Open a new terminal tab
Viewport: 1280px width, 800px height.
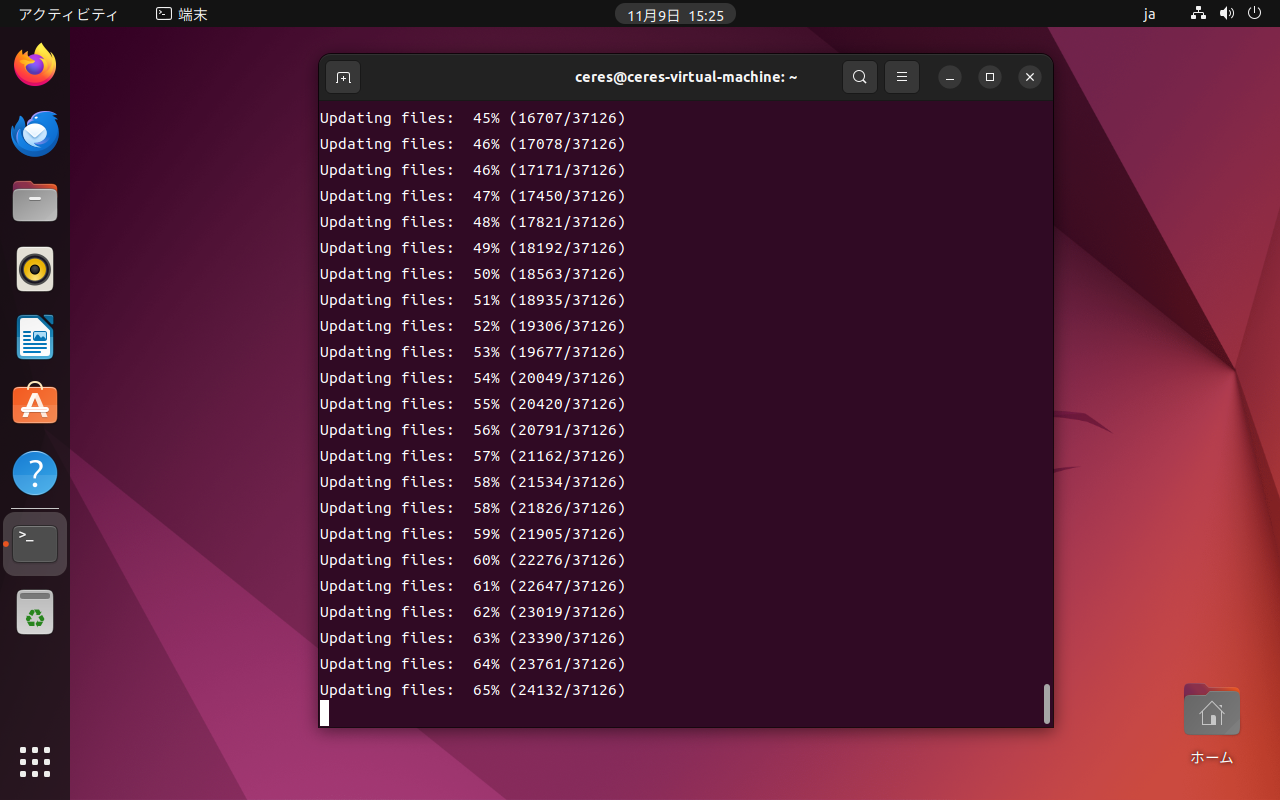[x=343, y=77]
